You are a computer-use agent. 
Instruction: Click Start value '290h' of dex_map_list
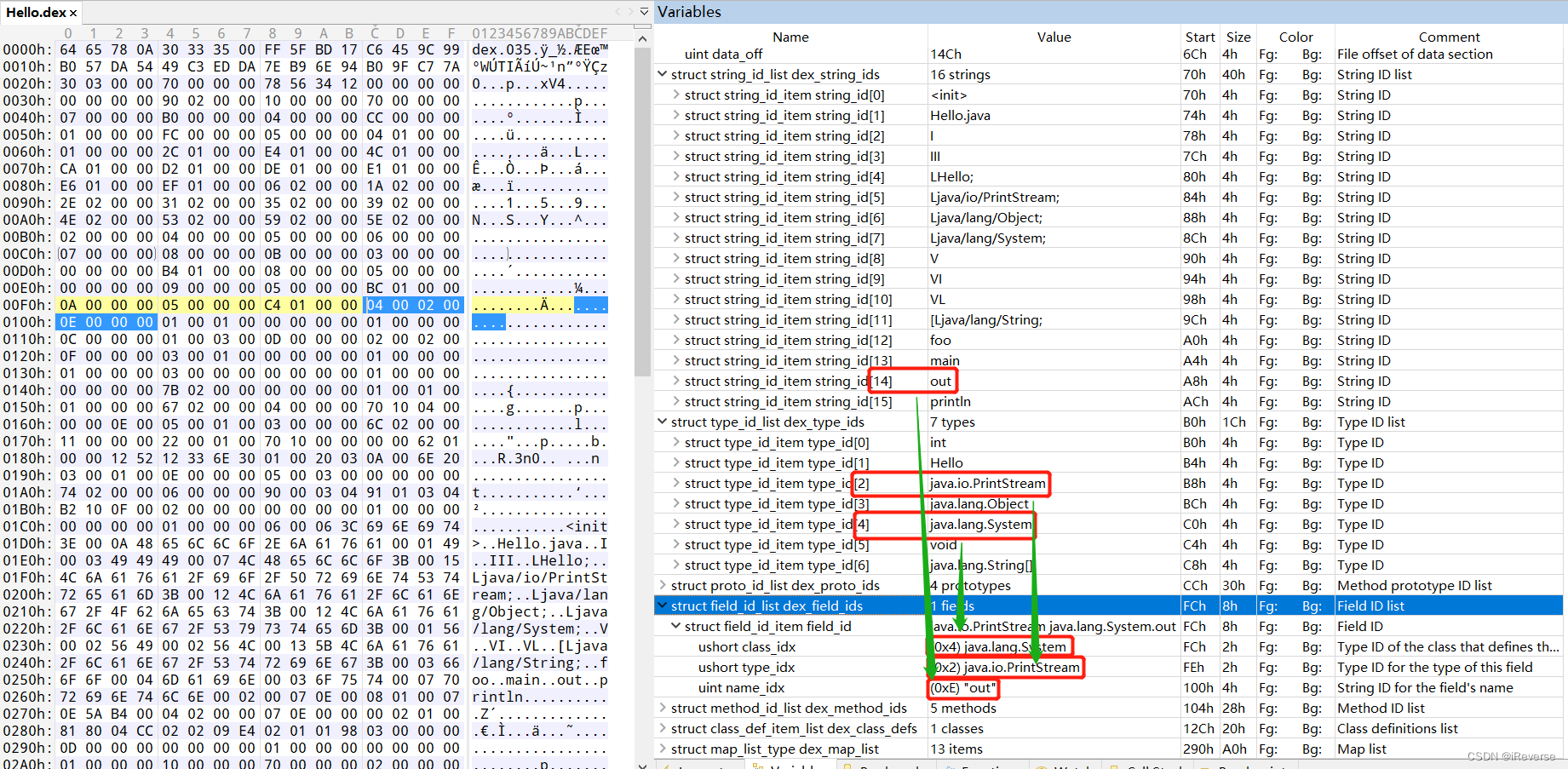click(1198, 749)
